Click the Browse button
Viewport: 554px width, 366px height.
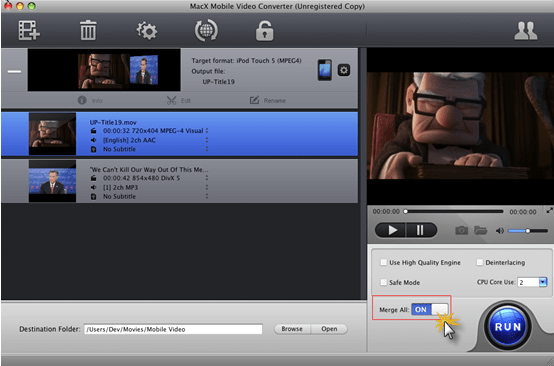292,329
